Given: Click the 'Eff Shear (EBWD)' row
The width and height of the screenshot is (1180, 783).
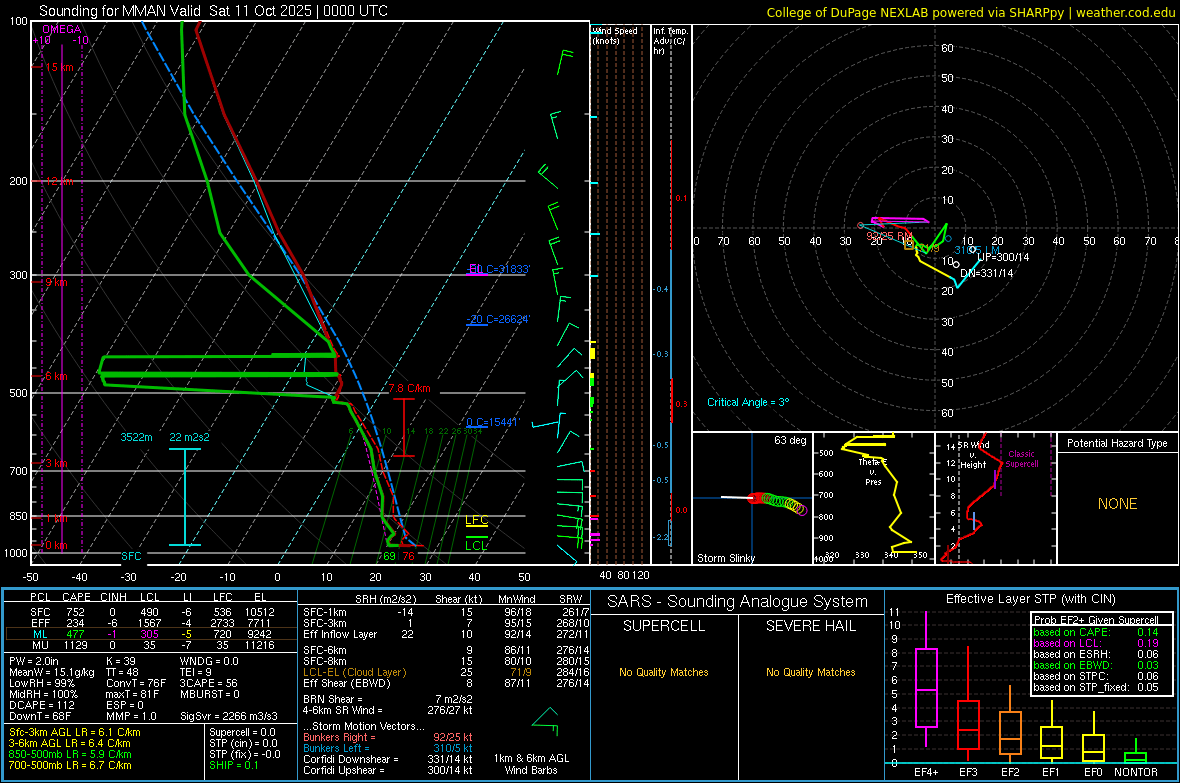Looking at the screenshot, I should pos(446,683).
